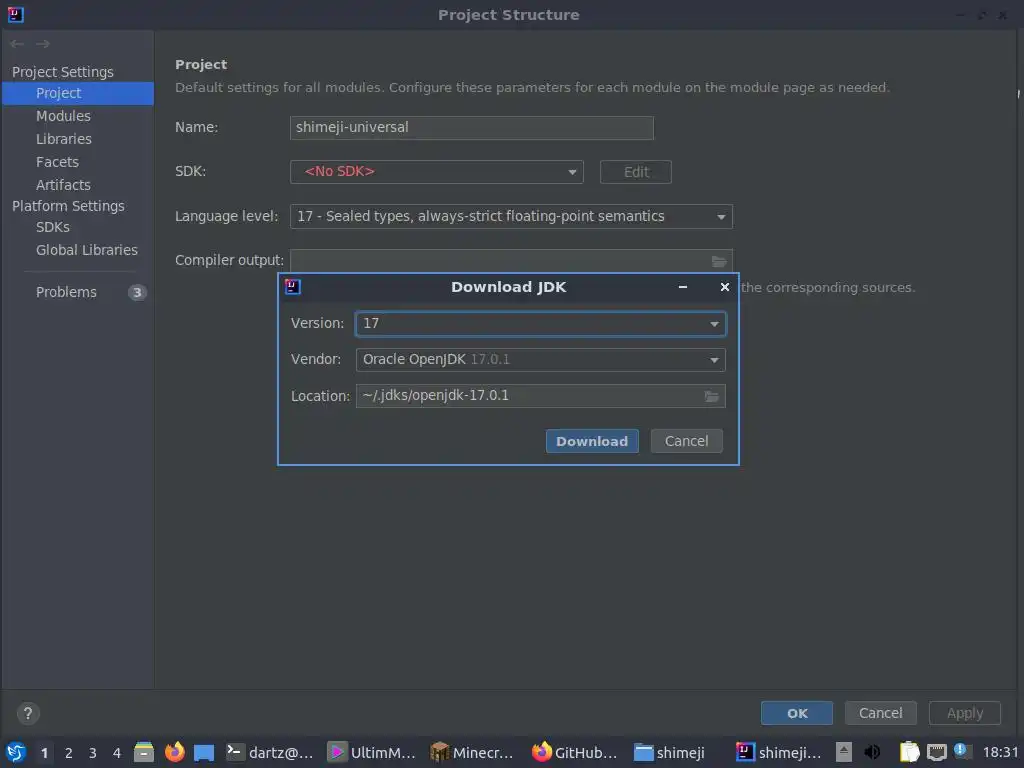Browse for JDK location folder icon
The width and height of the screenshot is (1024, 768).
[x=712, y=396]
